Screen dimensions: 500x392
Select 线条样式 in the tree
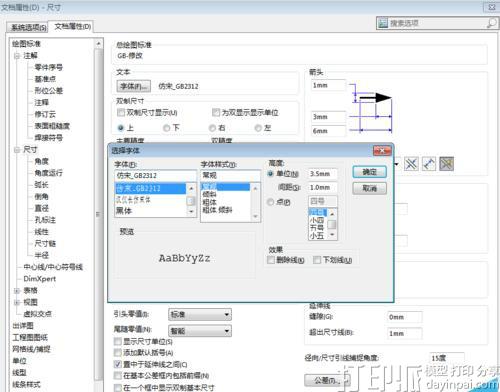click(x=26, y=384)
